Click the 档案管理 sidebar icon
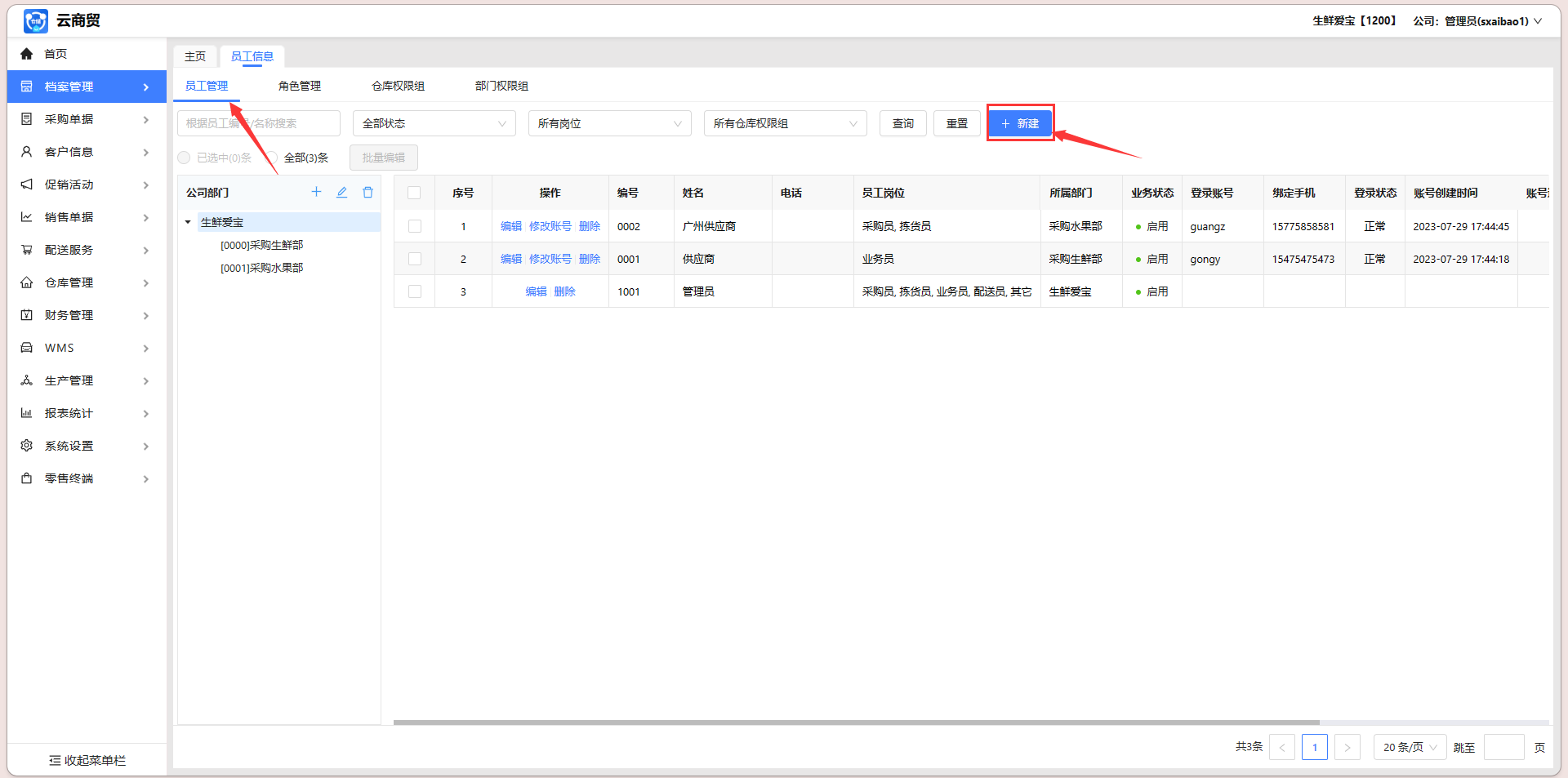The image size is (1568, 778). pos(27,87)
